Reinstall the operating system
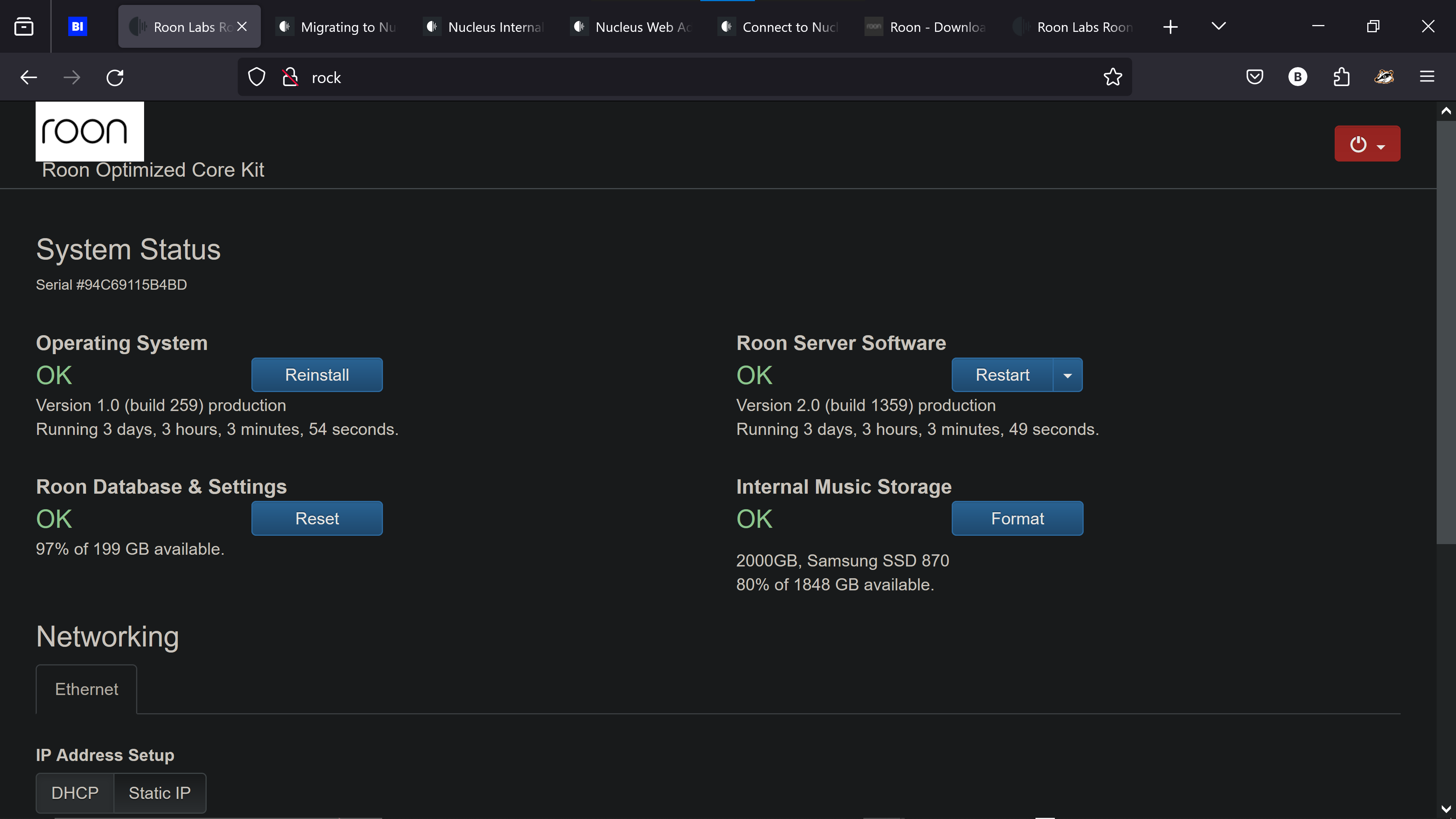 (317, 375)
